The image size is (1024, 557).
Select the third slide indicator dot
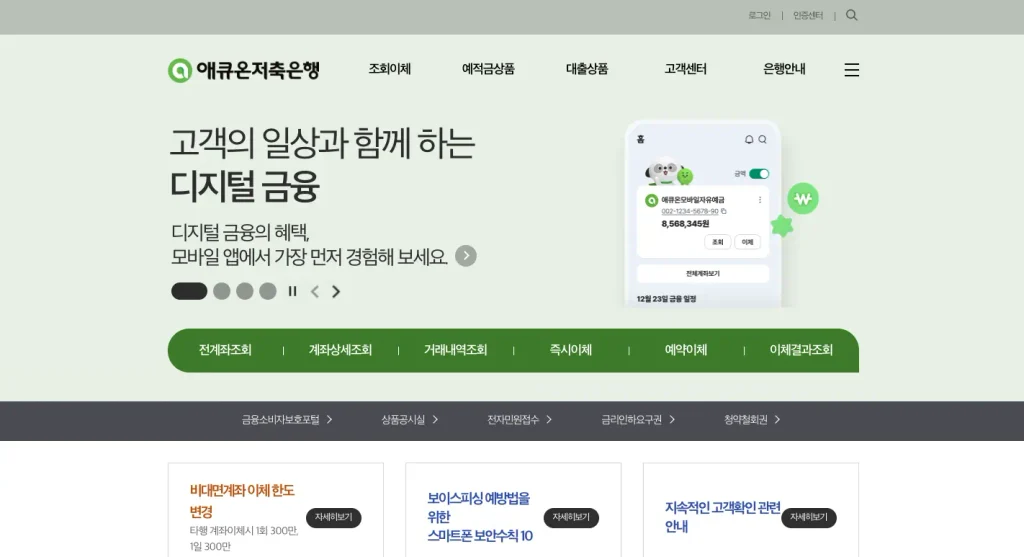pyautogui.click(x=245, y=291)
